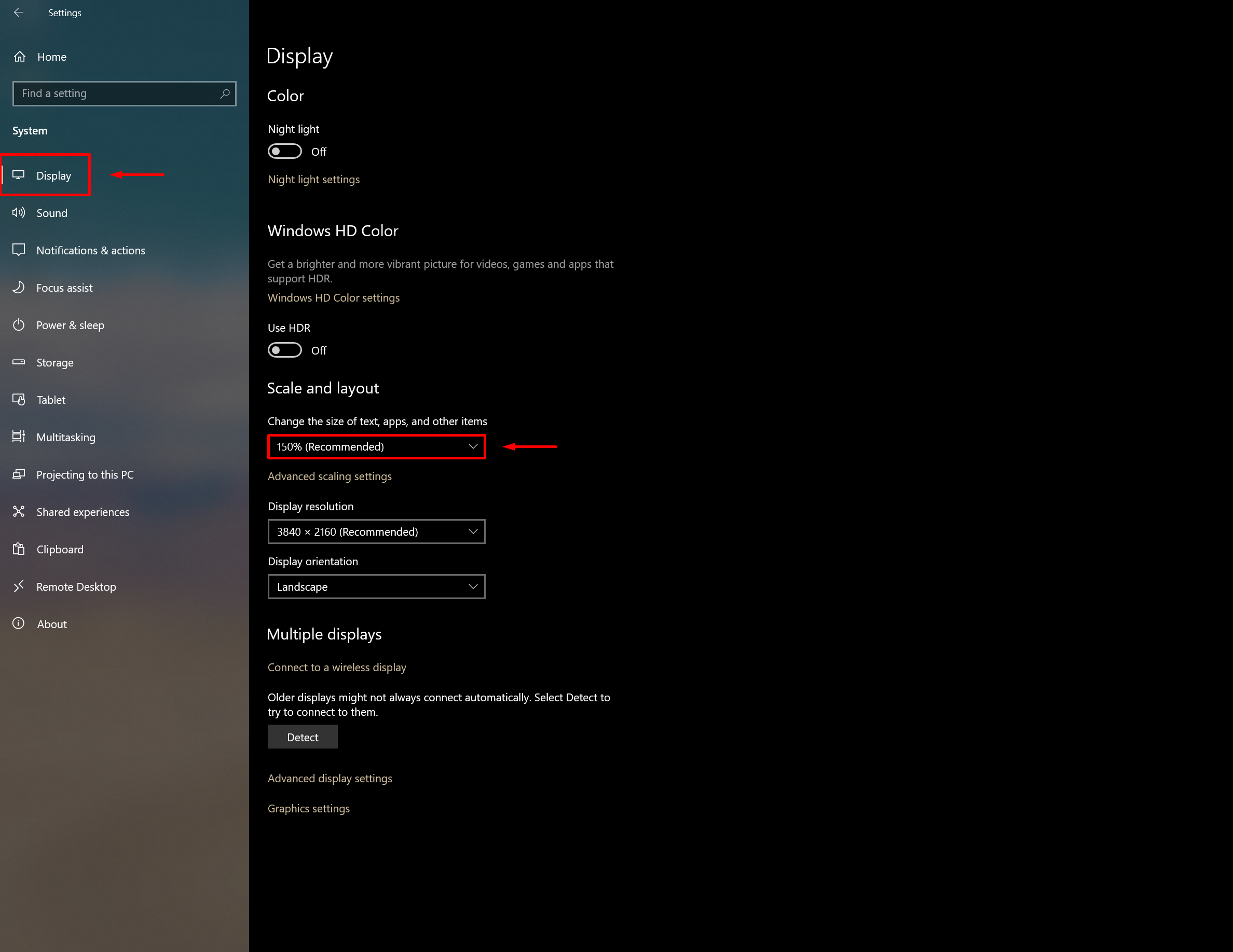Open the 150% scaling dropdown
Screen dimensions: 1233x952
376,446
